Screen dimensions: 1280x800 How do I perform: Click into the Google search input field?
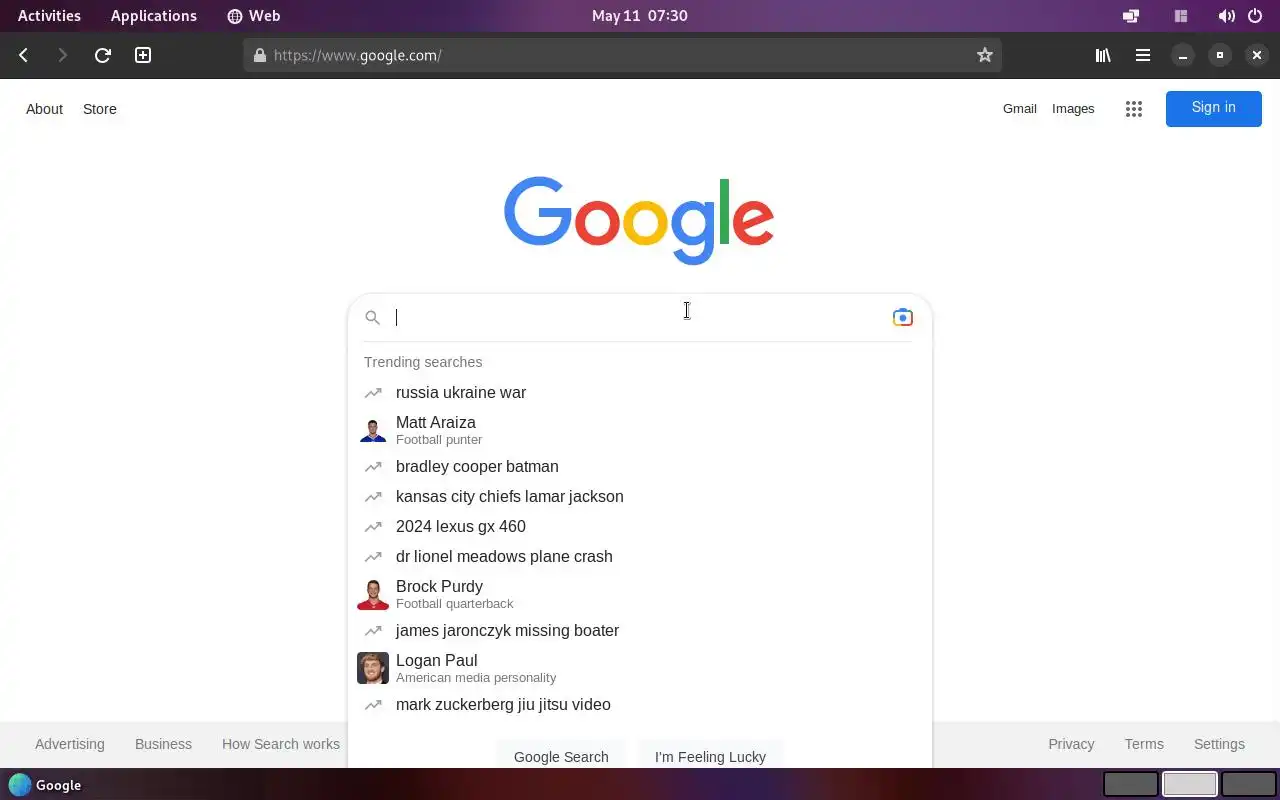[x=640, y=317]
